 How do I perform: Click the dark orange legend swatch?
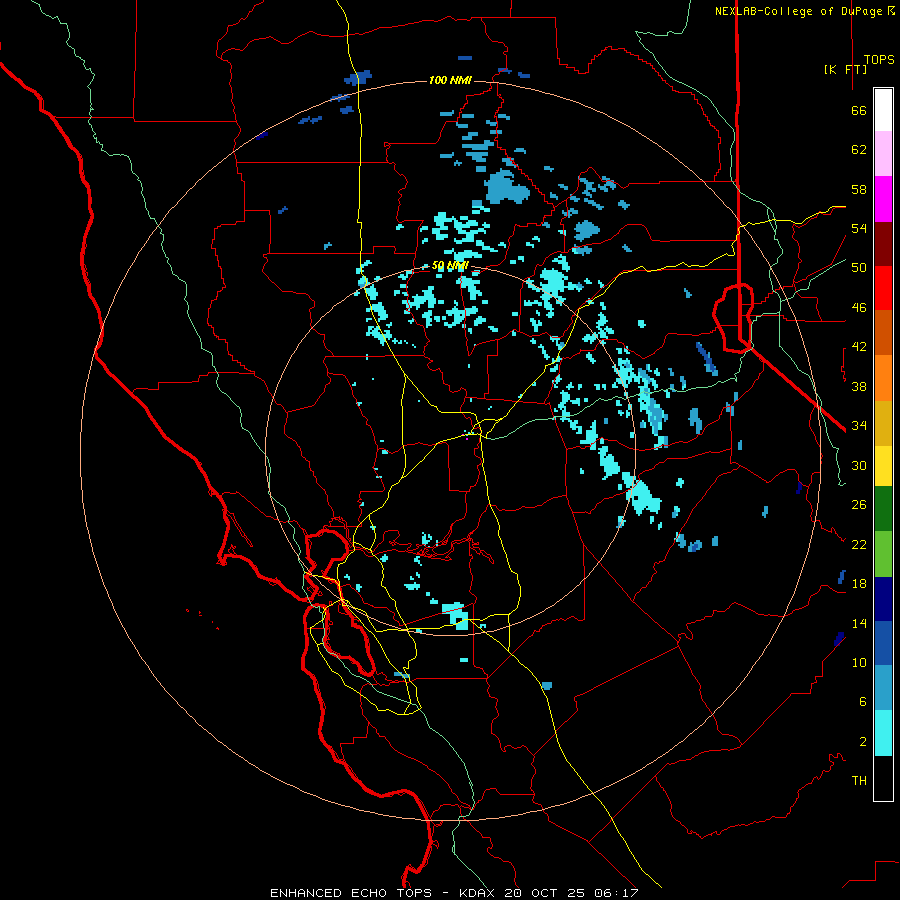pos(883,333)
